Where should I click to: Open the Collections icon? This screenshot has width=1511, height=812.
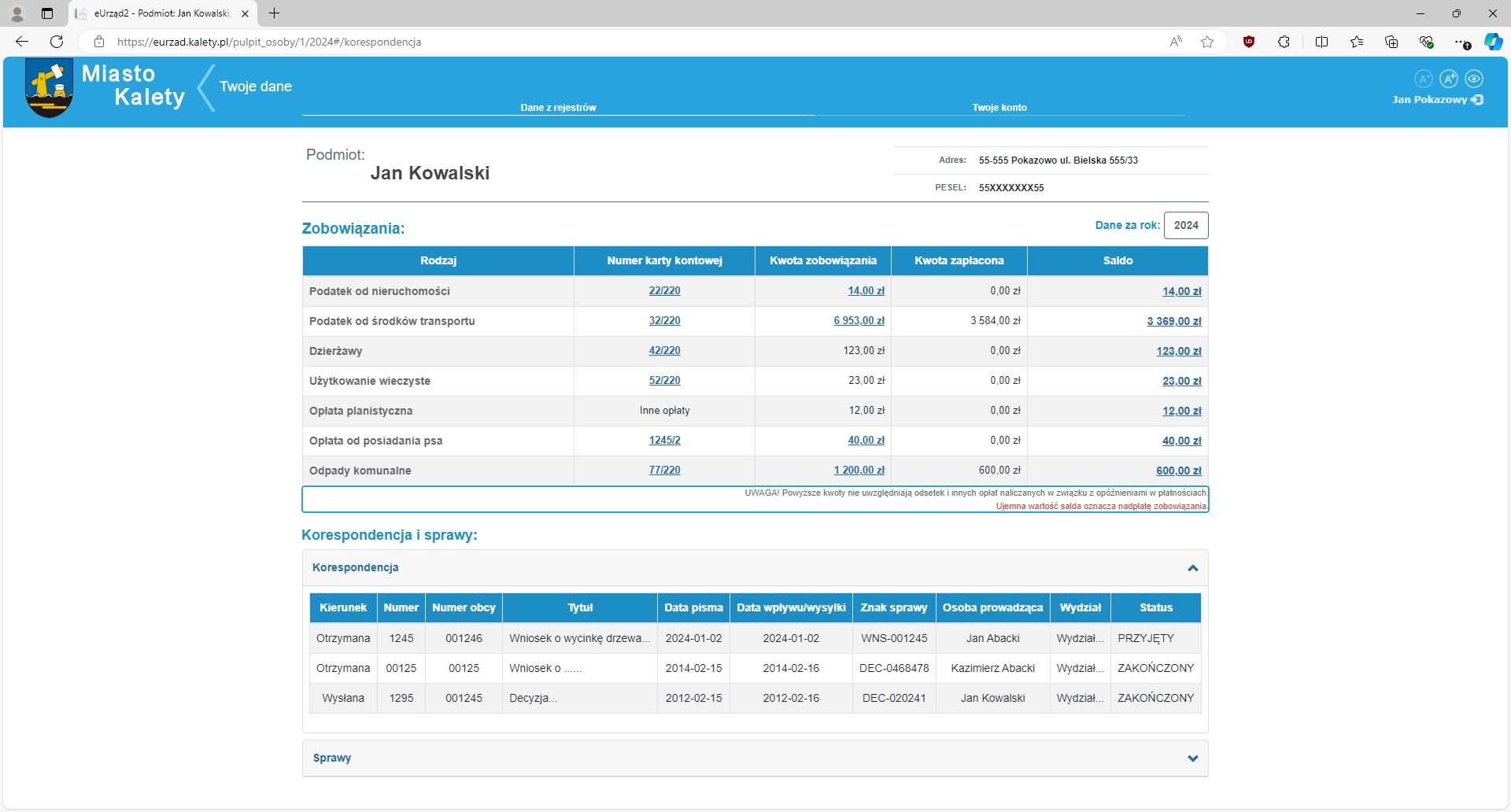pos(1391,42)
